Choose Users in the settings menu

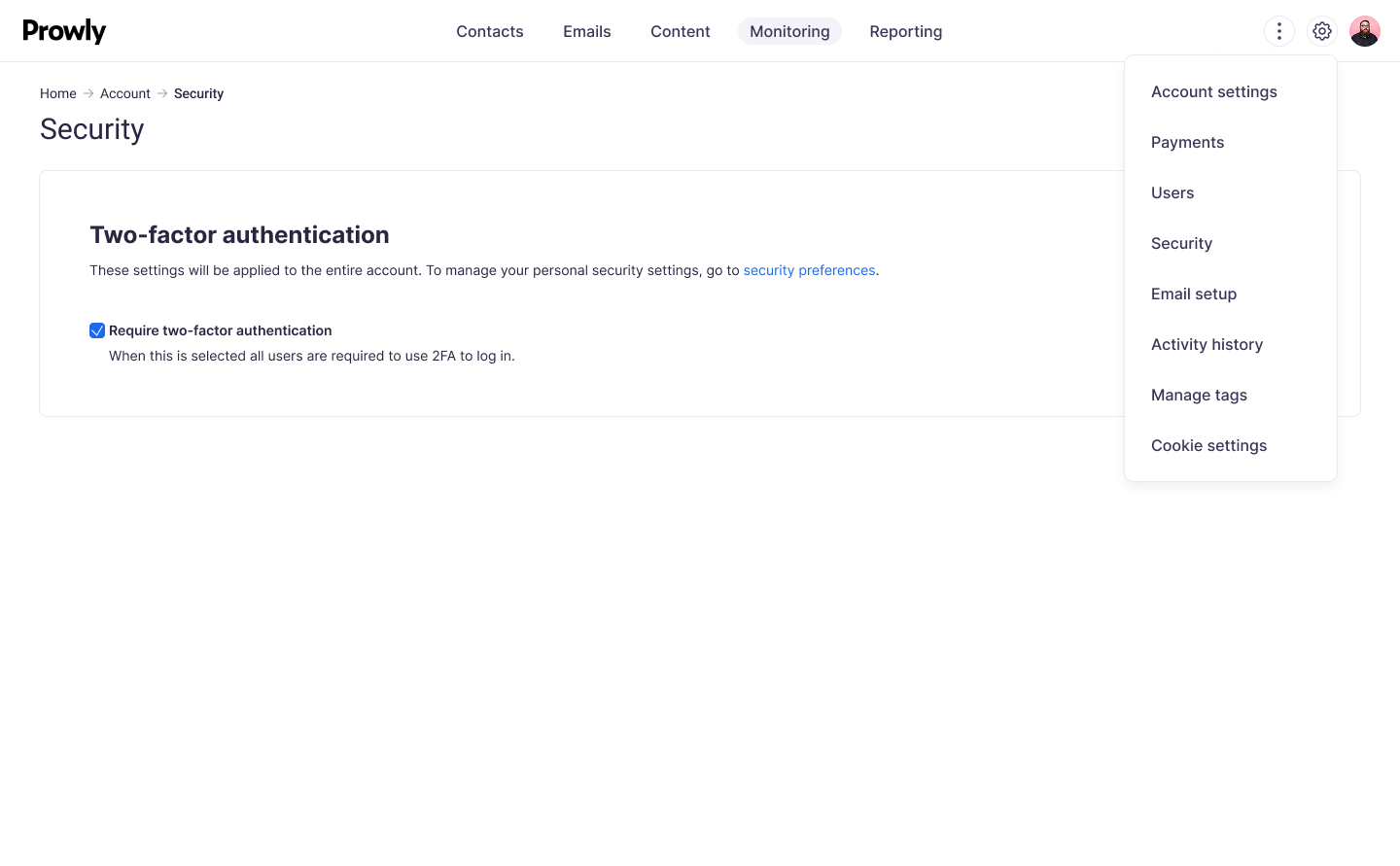[x=1172, y=192]
